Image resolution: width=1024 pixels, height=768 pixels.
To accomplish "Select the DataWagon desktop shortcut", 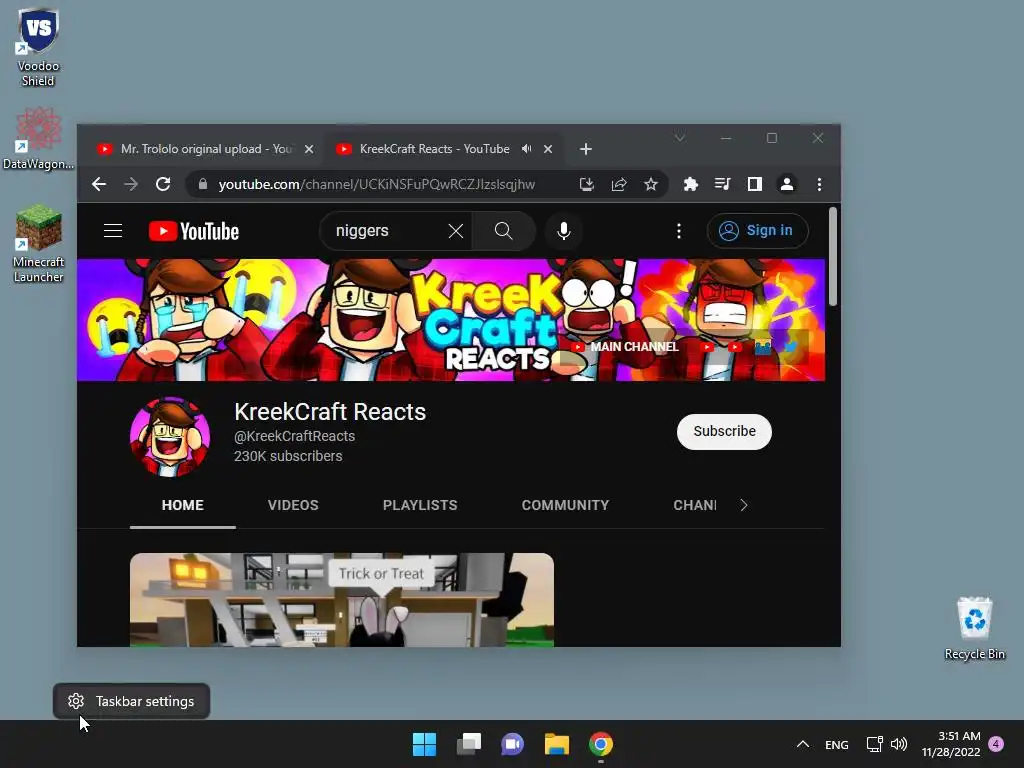I will 38,138.
